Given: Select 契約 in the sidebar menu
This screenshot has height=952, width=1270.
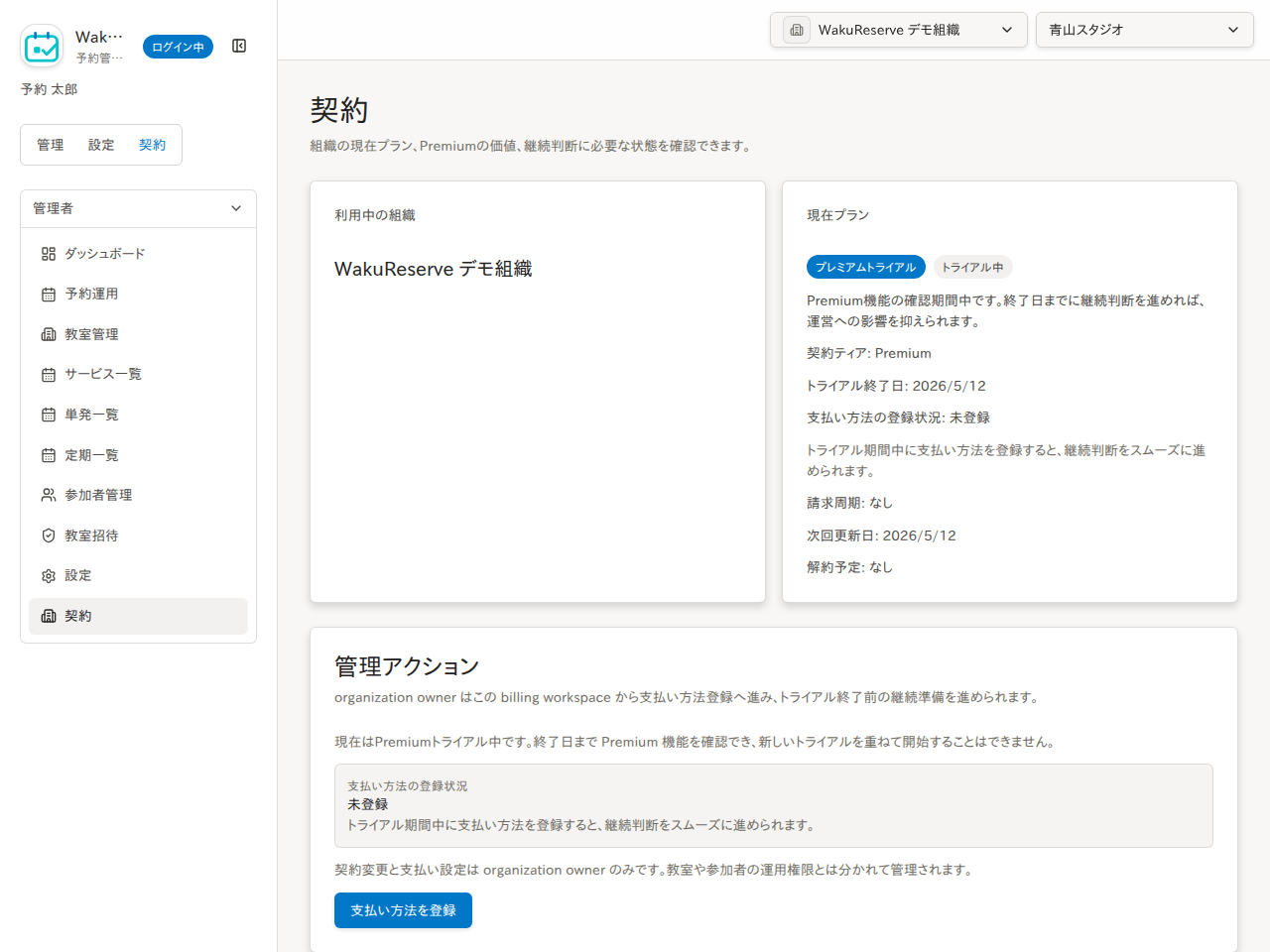Looking at the screenshot, I should point(138,616).
